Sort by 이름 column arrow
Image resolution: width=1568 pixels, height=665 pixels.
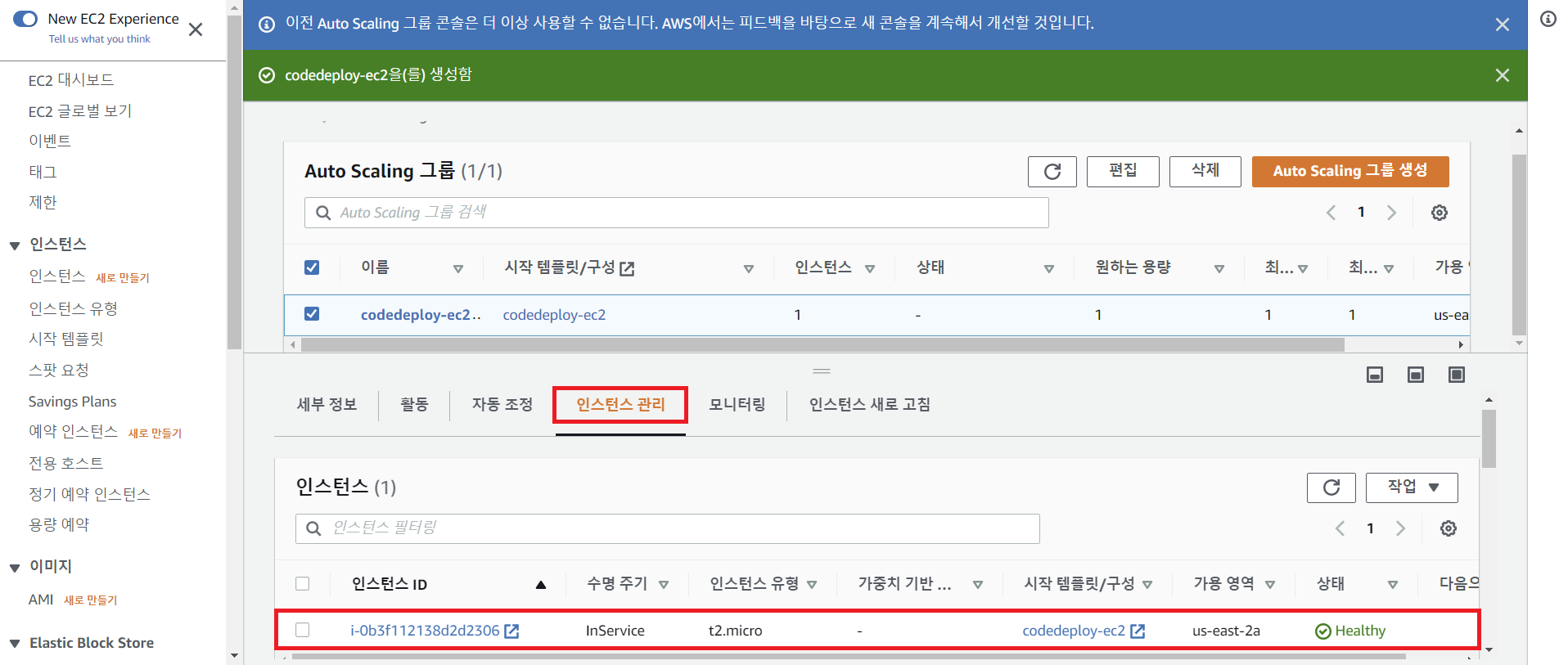[458, 268]
